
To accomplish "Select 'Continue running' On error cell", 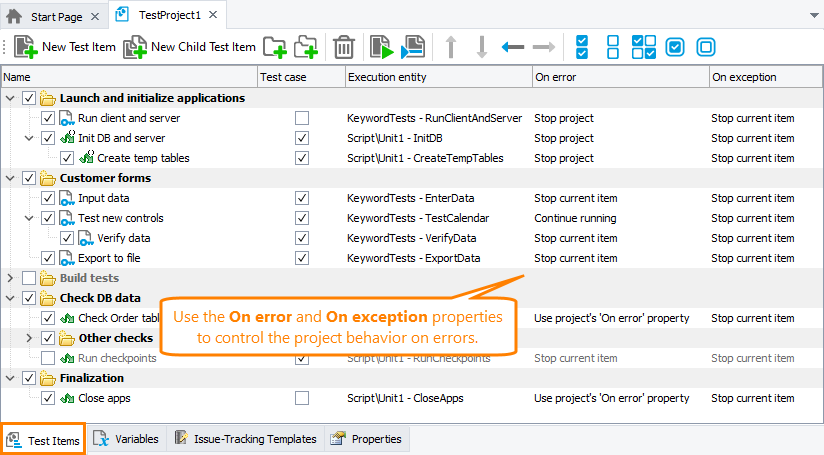I will coord(575,218).
